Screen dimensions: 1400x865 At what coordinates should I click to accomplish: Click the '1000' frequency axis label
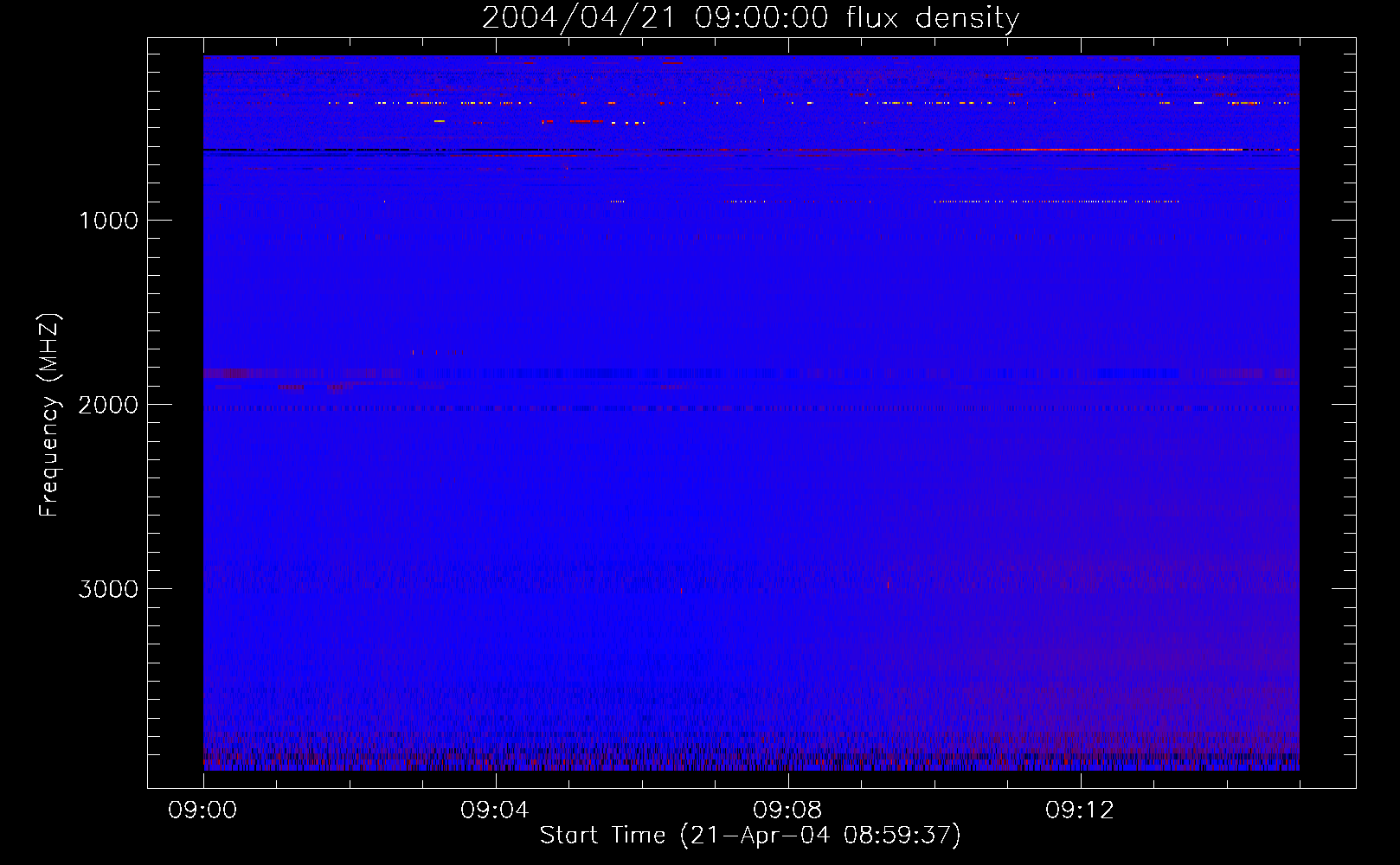click(108, 221)
